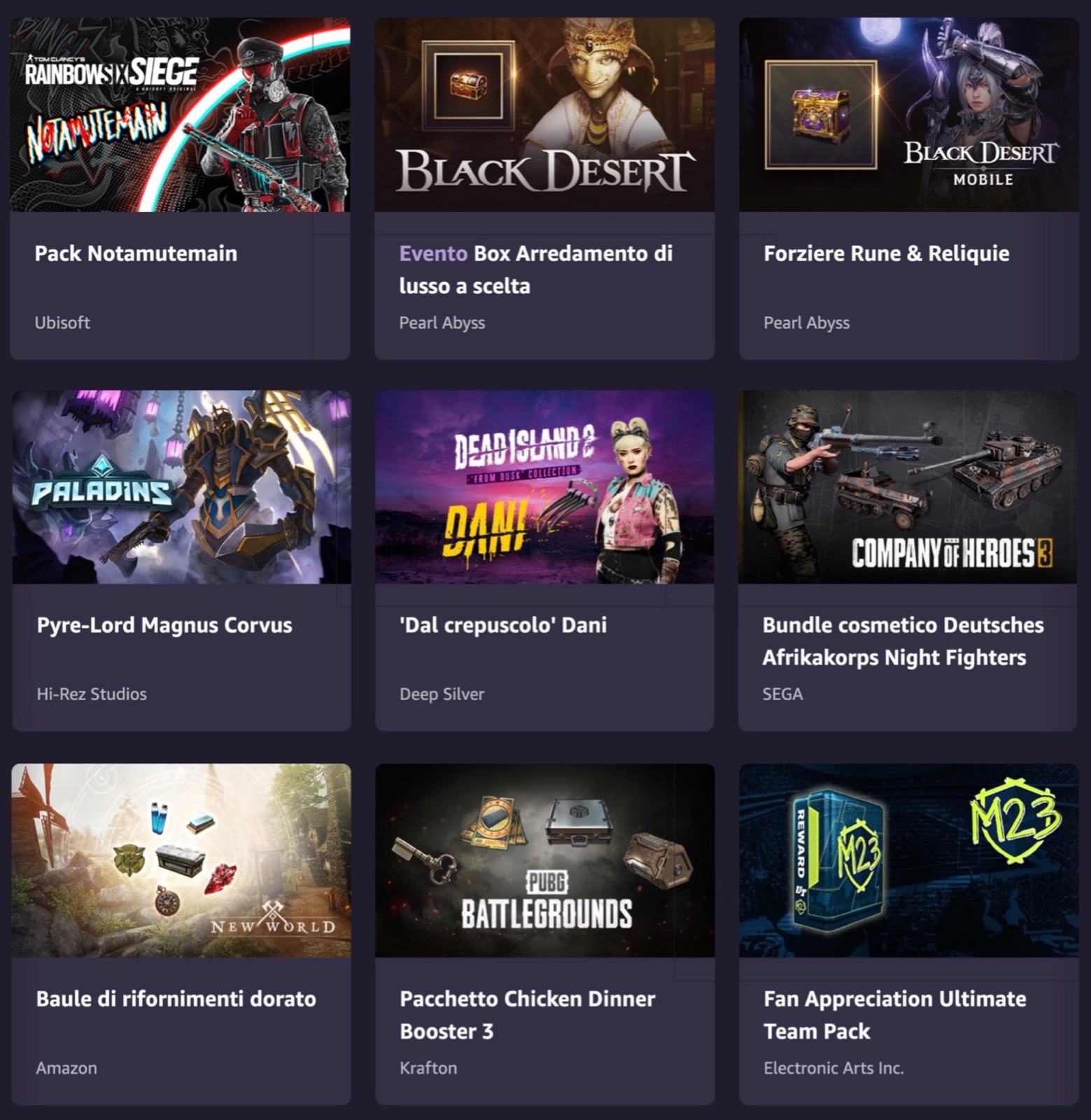Open the Paladins Pyre-Lord artwork
1091x1120 pixels.
[x=181, y=487]
